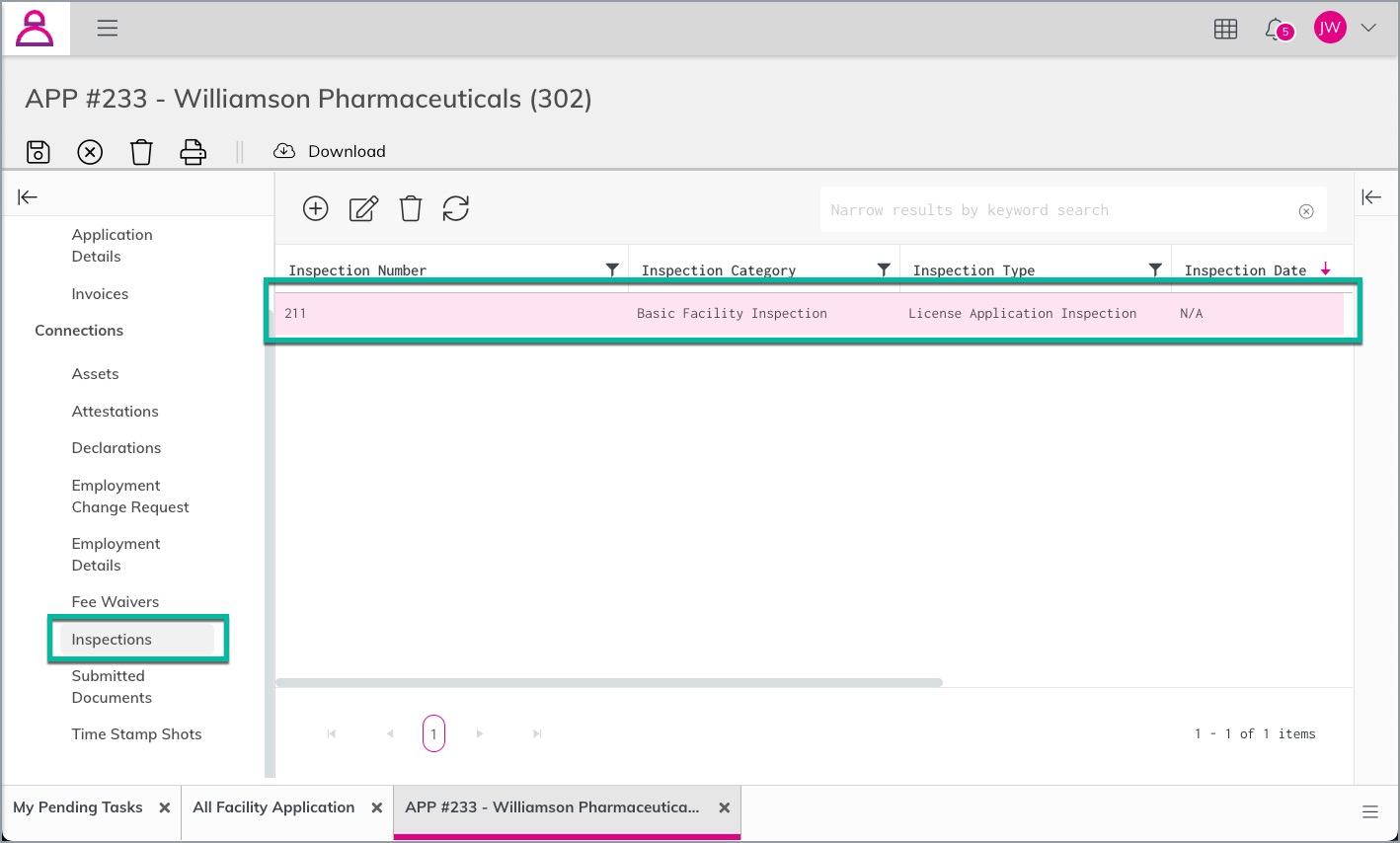Collapse the left navigation panel

click(x=28, y=197)
